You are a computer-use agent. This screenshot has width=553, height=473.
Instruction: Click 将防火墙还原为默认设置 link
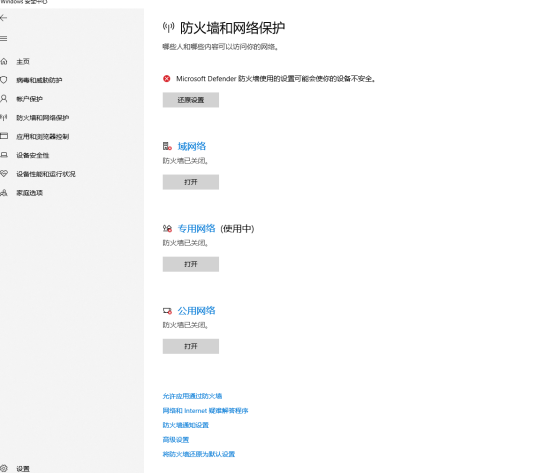(199, 454)
